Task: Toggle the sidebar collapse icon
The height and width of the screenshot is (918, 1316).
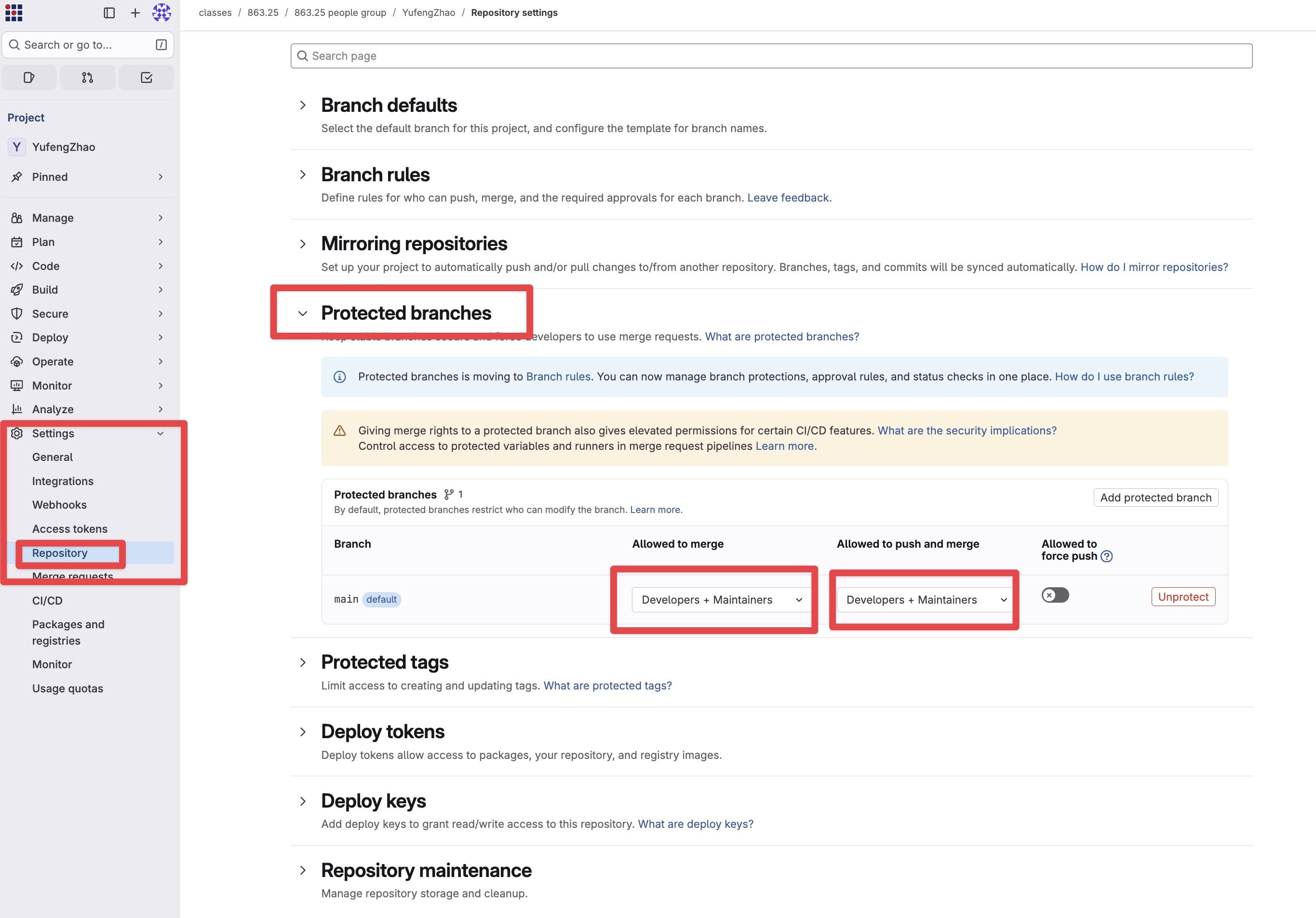Action: (109, 13)
